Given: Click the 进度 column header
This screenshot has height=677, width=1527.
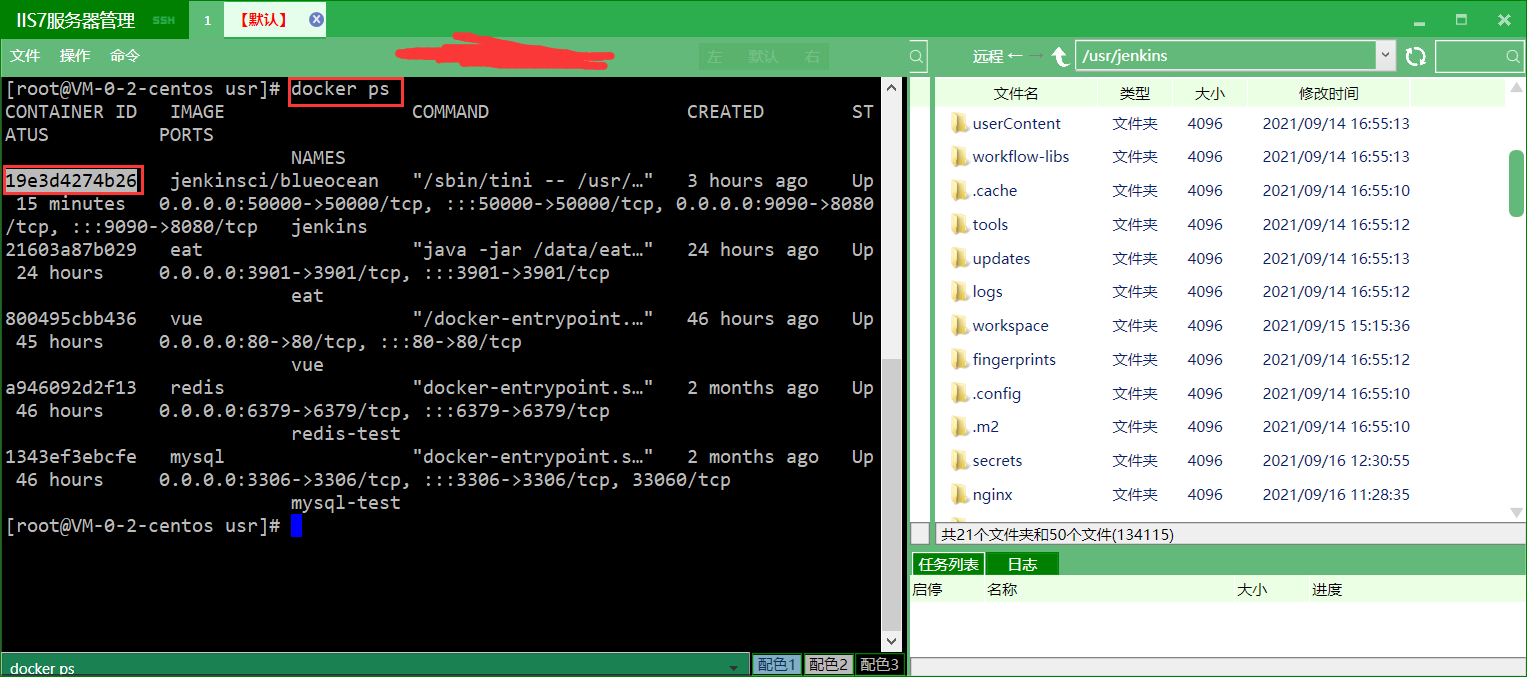Looking at the screenshot, I should click(x=1327, y=590).
